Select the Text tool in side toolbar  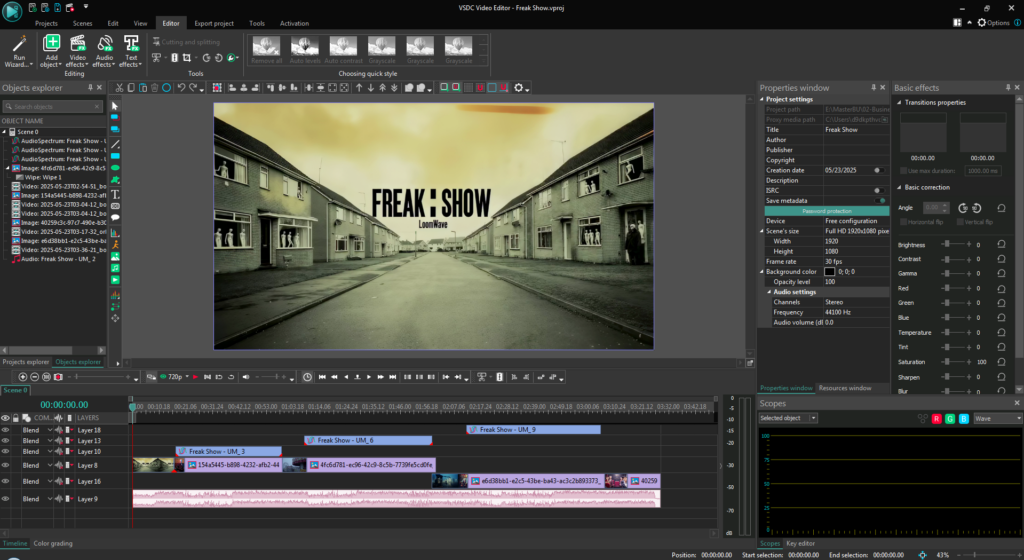click(115, 194)
